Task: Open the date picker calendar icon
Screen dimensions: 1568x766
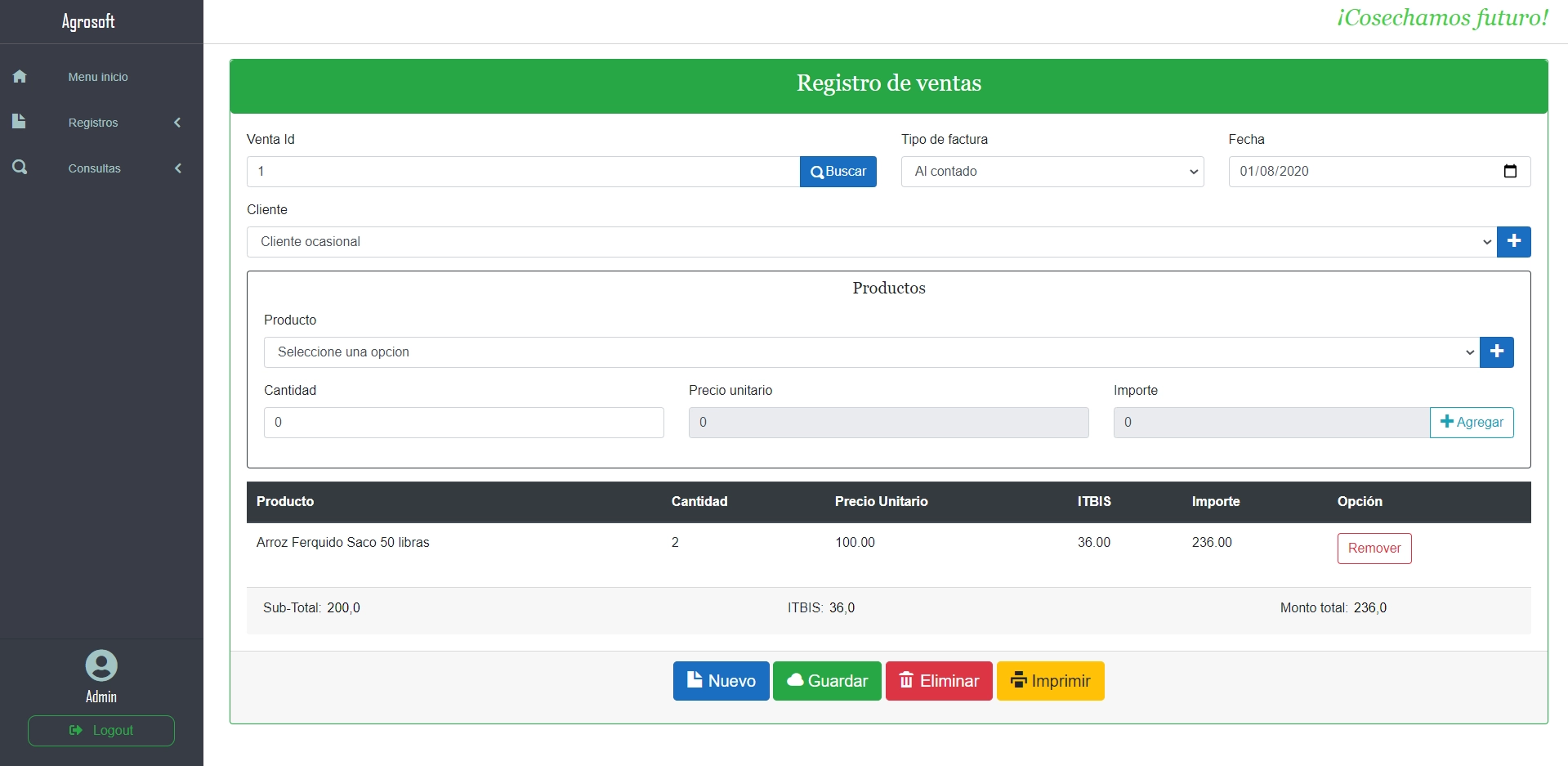Action: click(x=1510, y=172)
